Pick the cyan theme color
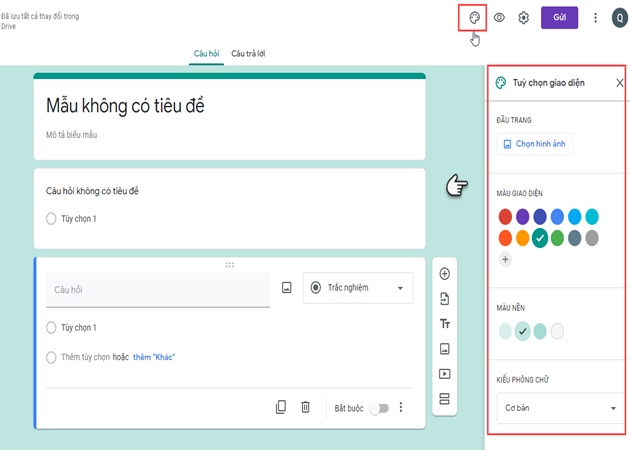This screenshot has width=630, height=450. tap(592, 217)
